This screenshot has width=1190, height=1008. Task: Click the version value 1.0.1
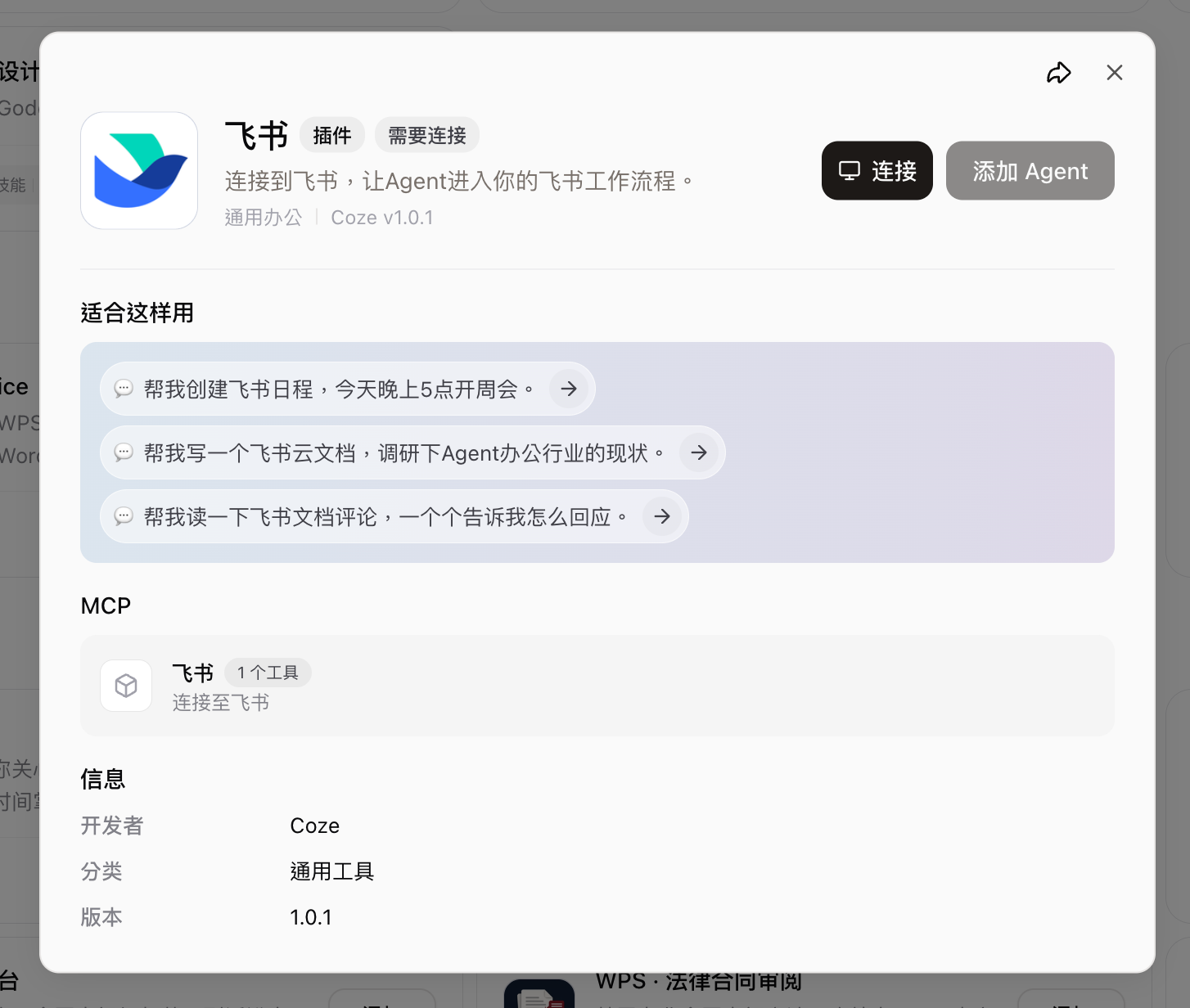point(311,917)
